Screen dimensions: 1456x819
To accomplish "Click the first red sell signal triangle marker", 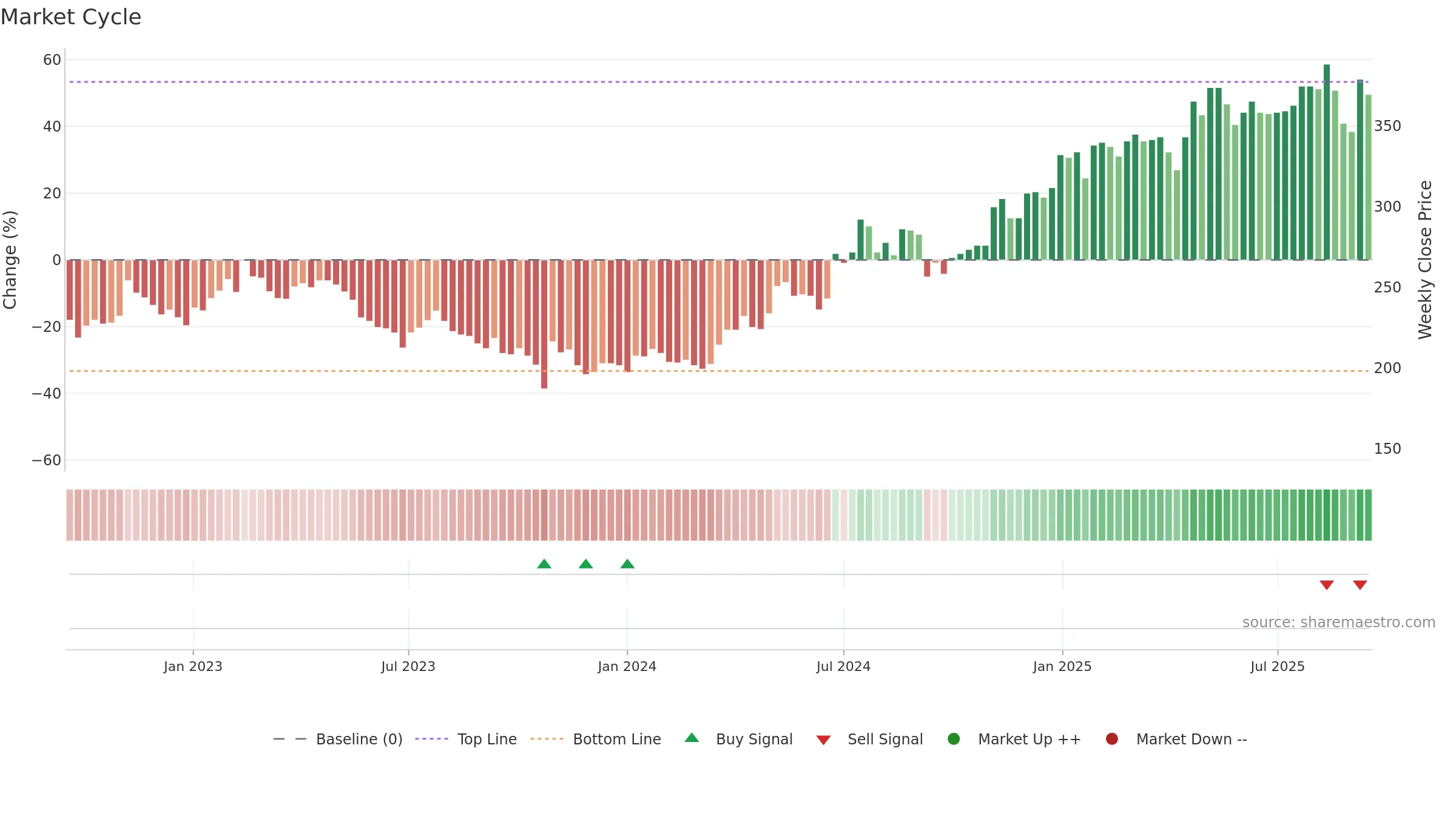I will 1327,585.
